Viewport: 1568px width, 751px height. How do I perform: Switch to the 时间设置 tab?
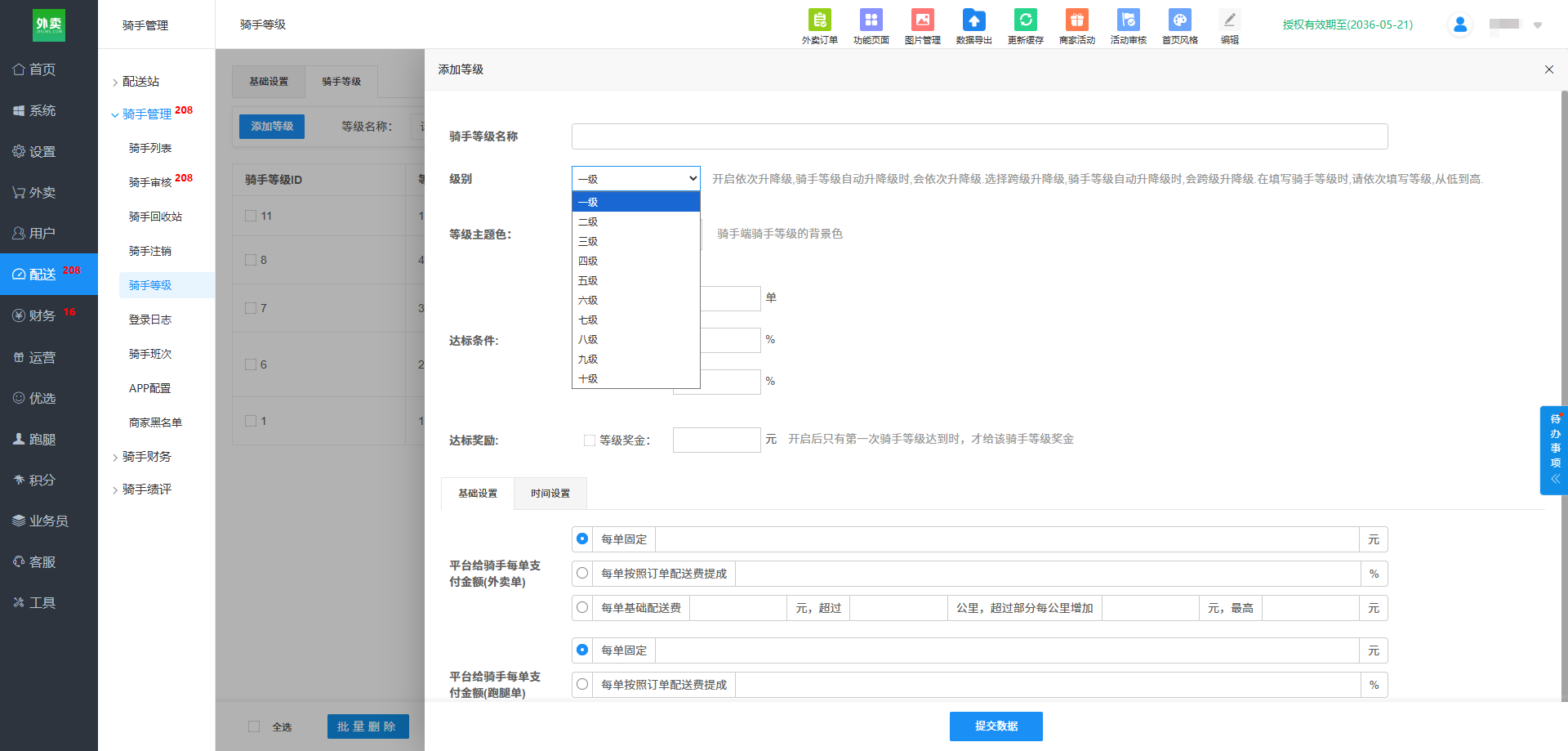[x=550, y=494]
